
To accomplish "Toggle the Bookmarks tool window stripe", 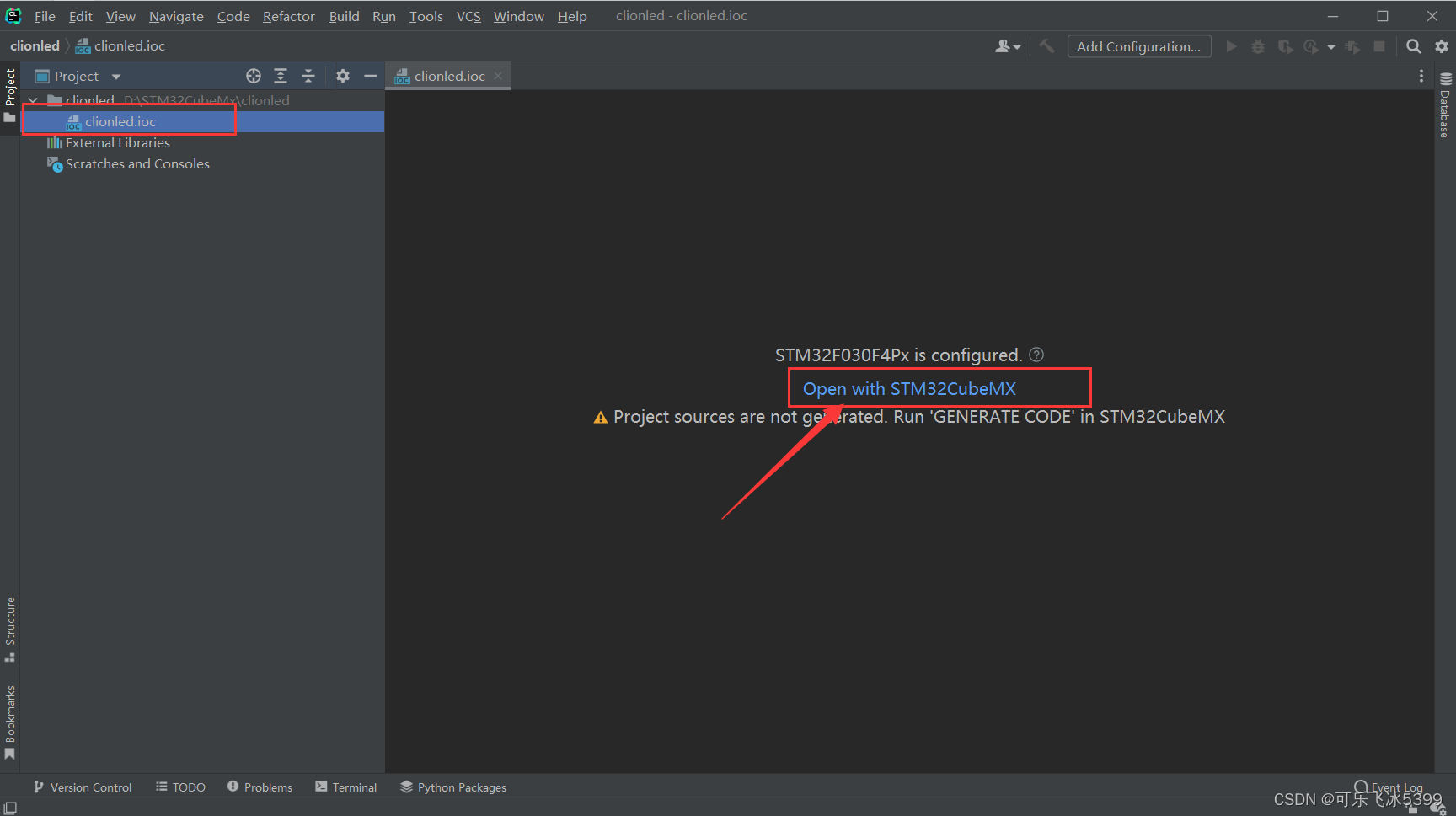I will coord(10,723).
